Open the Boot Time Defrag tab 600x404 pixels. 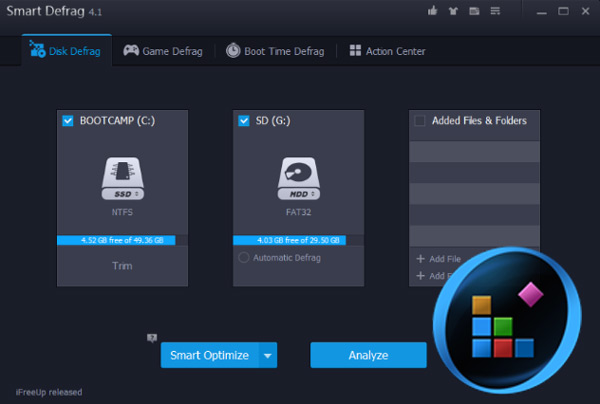[275, 51]
